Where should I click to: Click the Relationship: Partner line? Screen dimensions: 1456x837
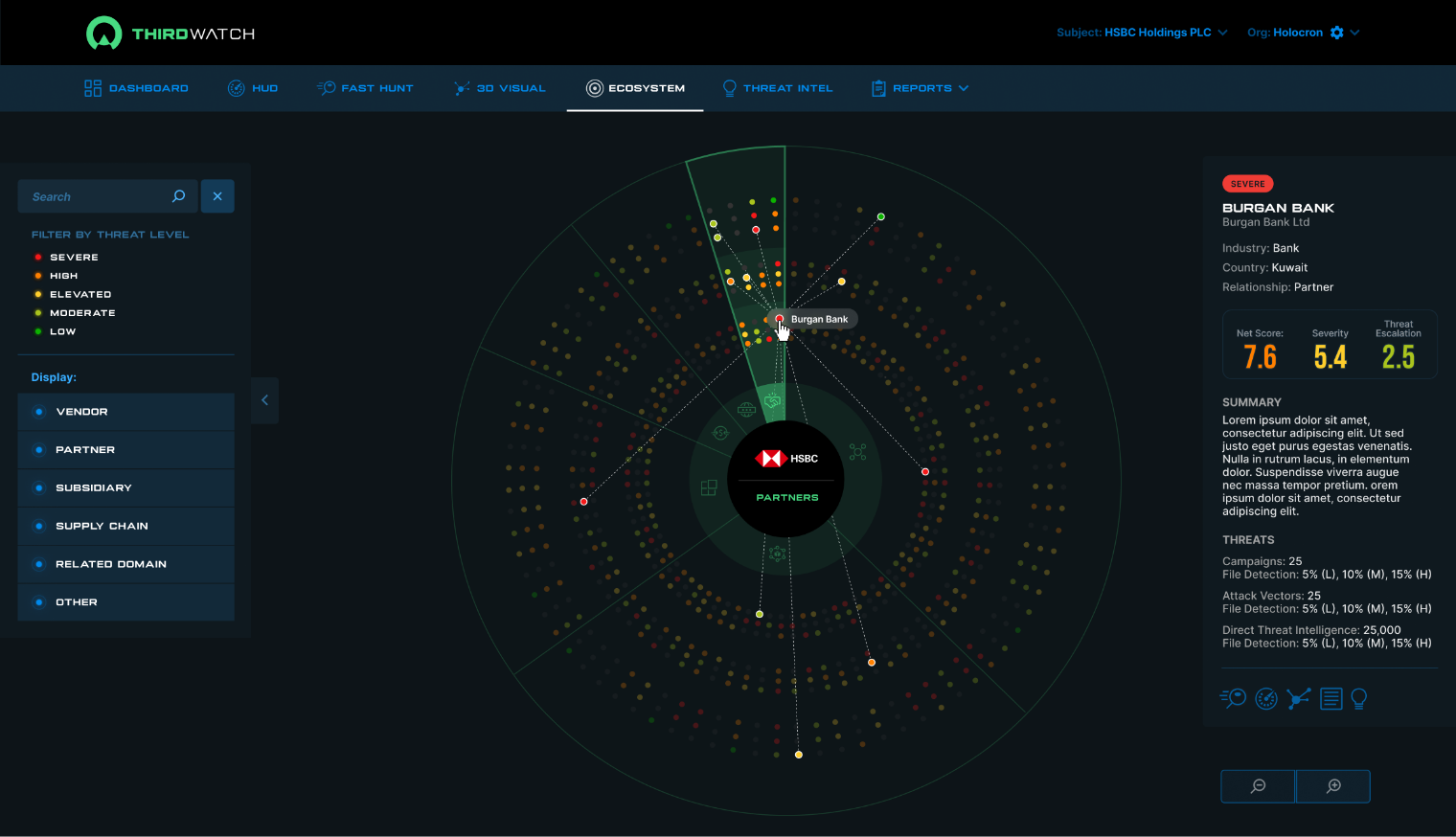1278,287
